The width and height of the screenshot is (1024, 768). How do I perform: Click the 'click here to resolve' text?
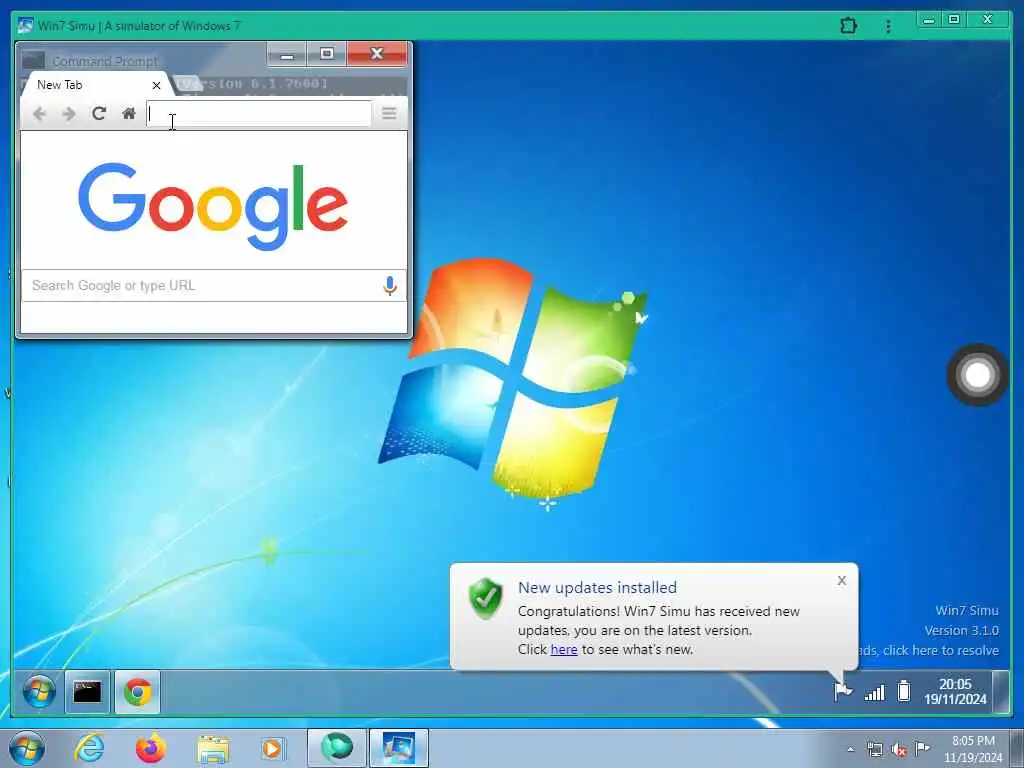(x=940, y=650)
